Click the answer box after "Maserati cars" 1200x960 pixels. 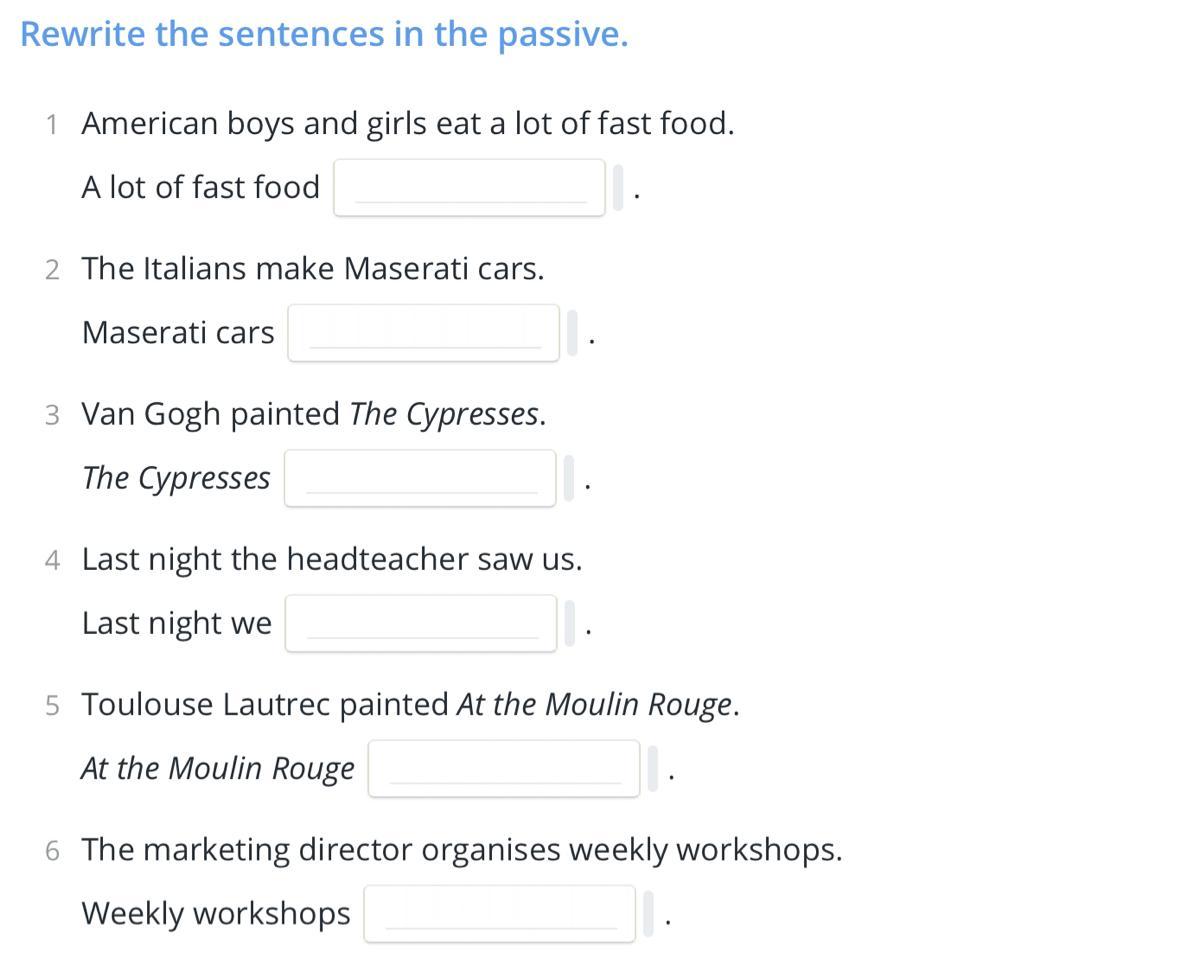point(423,332)
